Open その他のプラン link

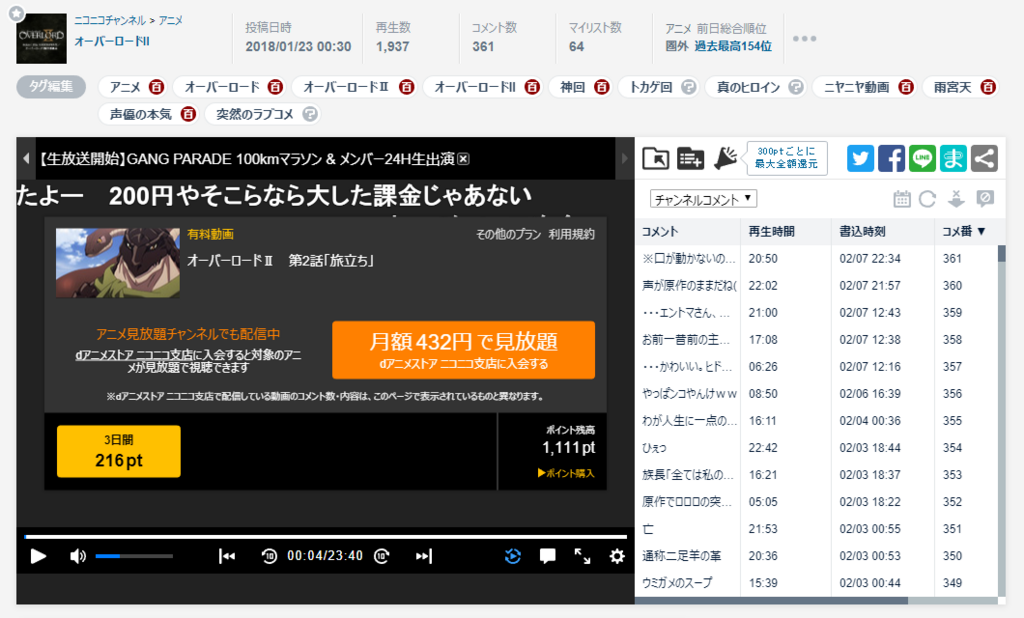tap(508, 234)
